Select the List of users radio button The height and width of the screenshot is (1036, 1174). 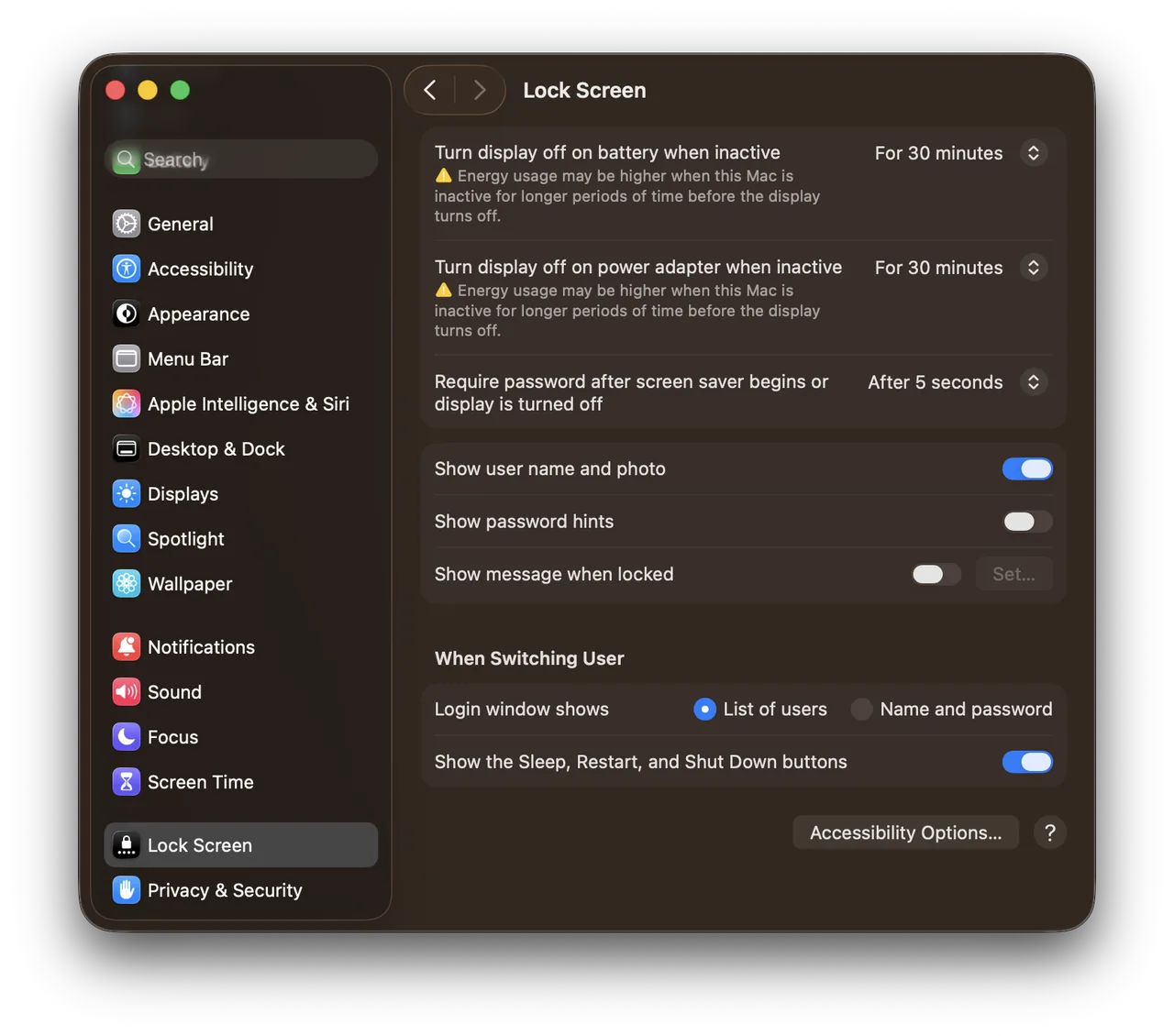tap(704, 709)
